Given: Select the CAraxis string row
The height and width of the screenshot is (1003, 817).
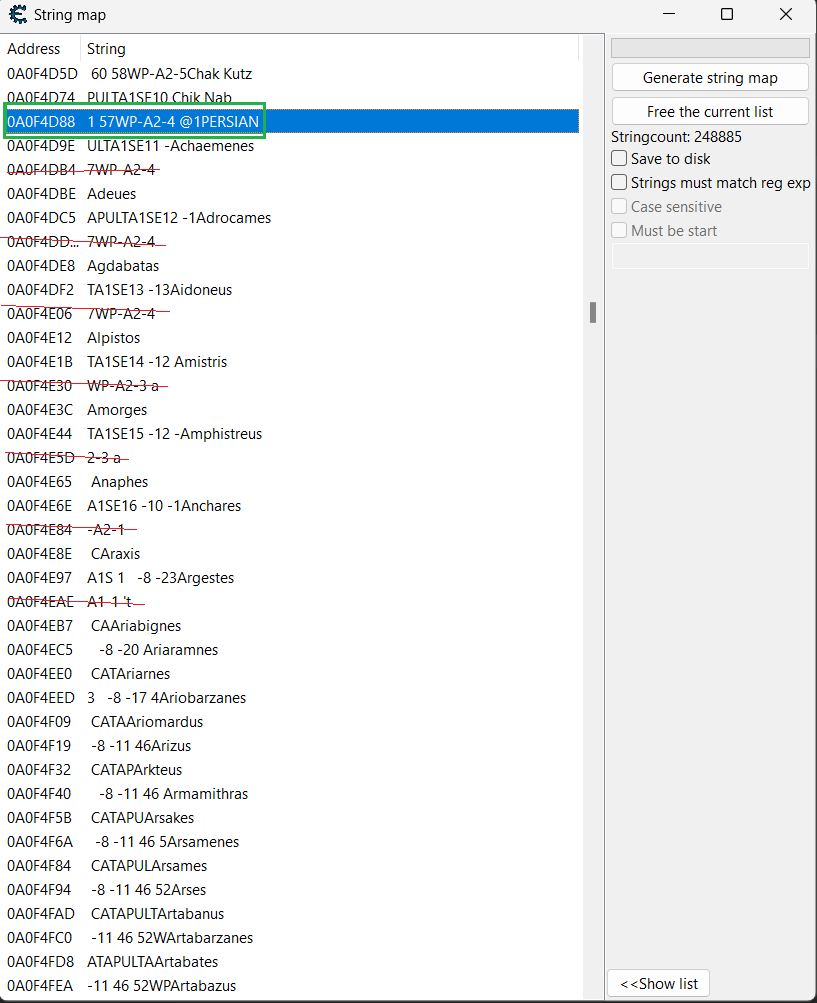Looking at the screenshot, I should (290, 553).
